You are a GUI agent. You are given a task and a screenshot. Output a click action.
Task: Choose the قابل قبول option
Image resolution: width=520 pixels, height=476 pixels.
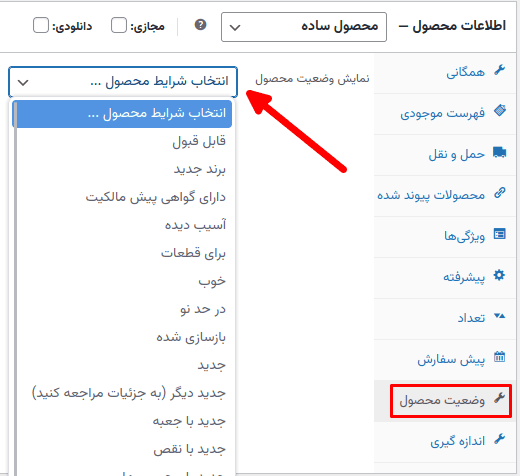(122, 142)
